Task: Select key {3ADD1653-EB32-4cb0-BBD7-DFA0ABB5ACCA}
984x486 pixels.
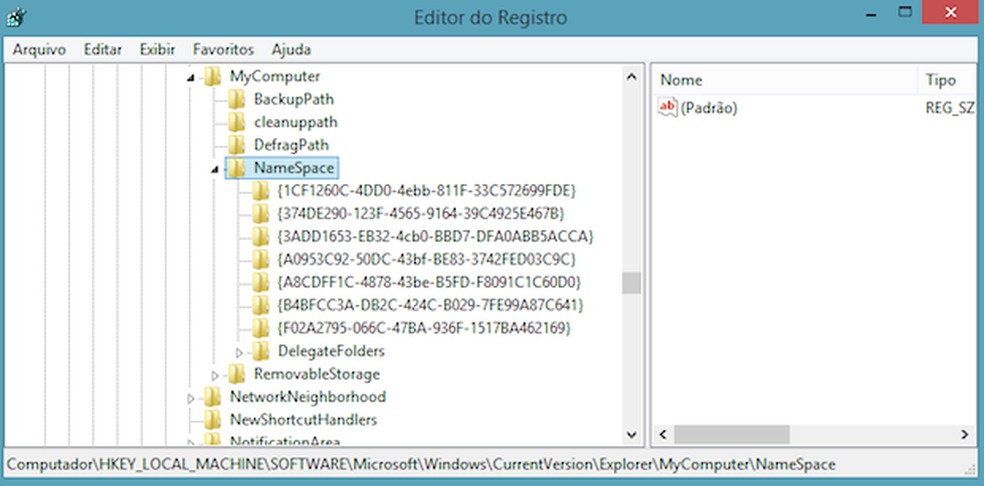Action: 435,237
